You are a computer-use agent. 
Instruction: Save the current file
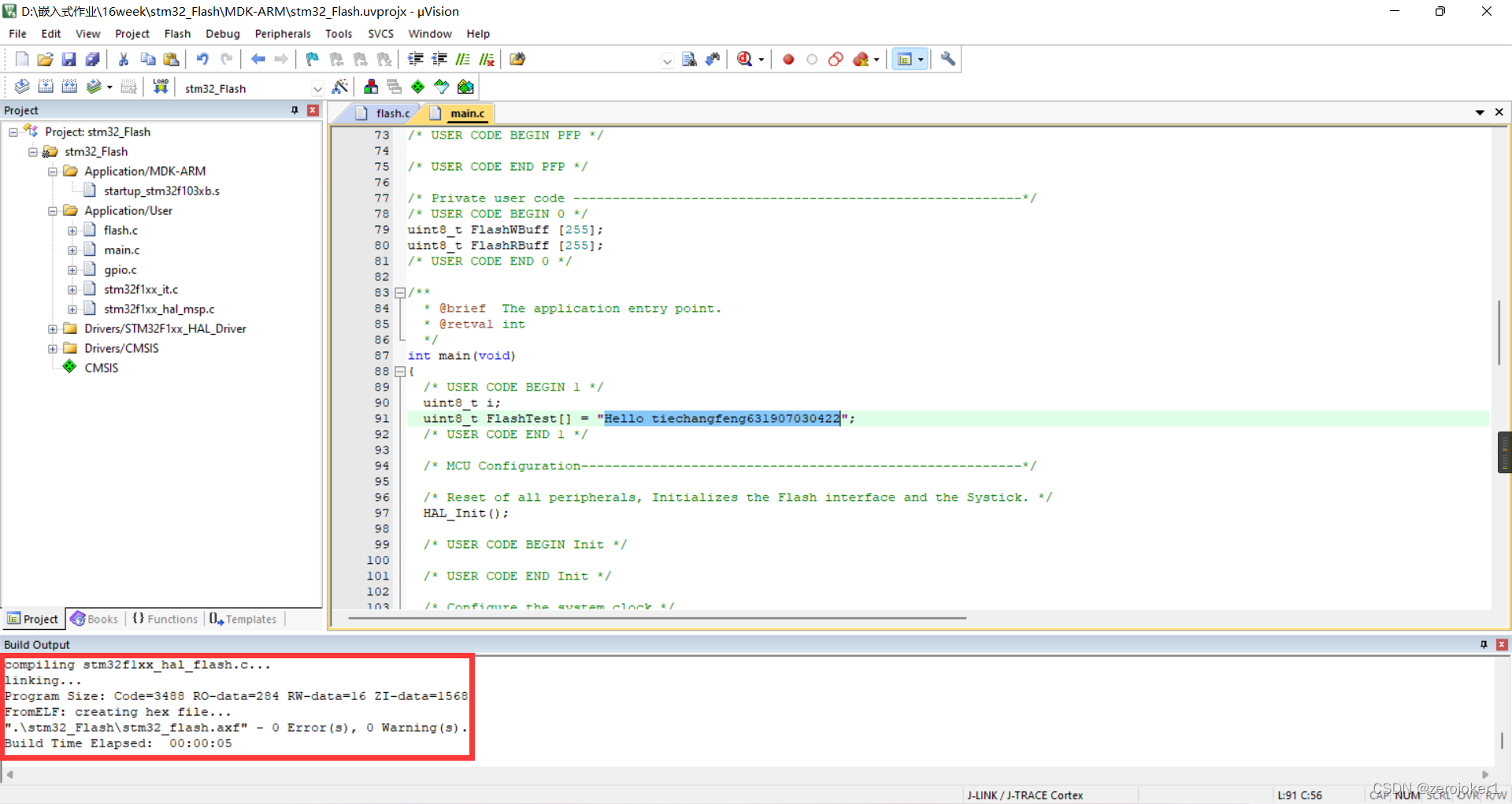(x=69, y=59)
